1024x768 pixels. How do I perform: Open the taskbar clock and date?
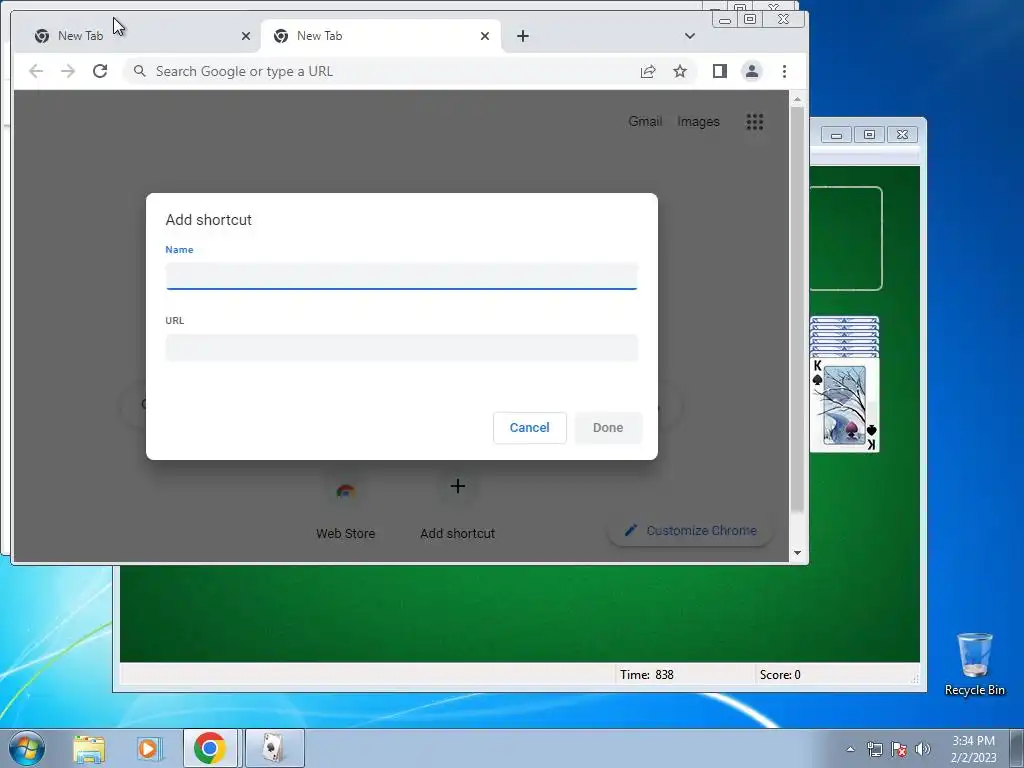coord(973,749)
